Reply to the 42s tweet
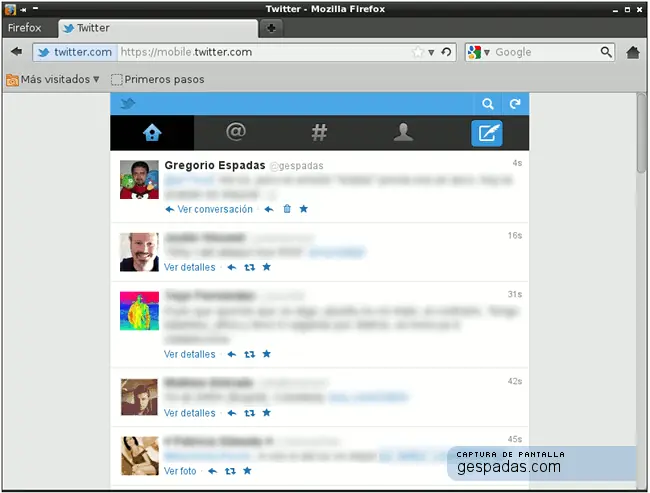650x493 pixels. pos(232,413)
